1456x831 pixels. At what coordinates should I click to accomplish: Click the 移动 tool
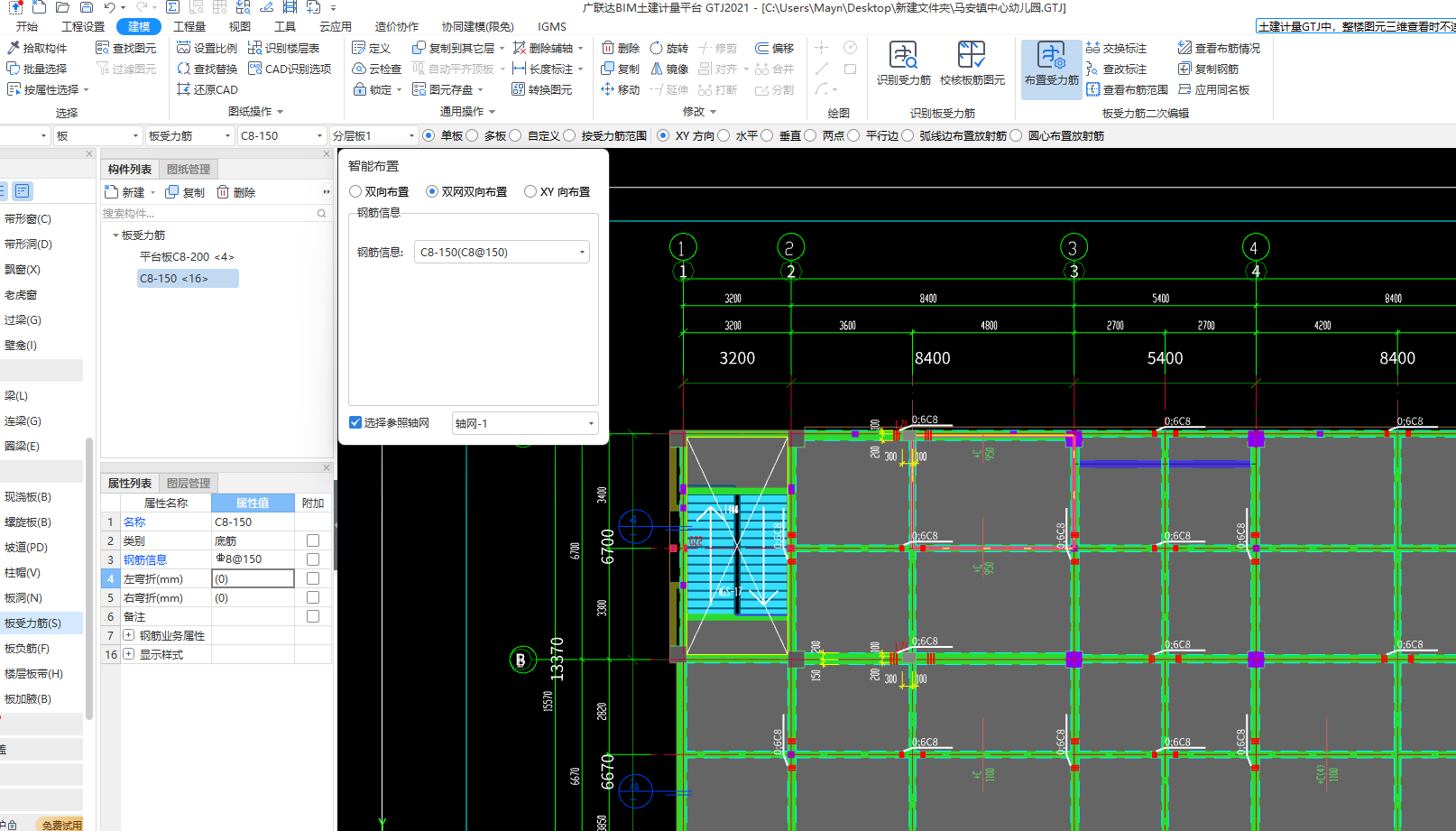tap(621, 89)
